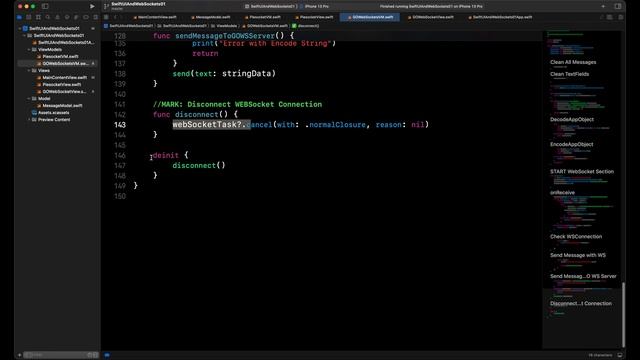Image resolution: width=640 pixels, height=360 pixels.
Task: Click the disconnect() breadcrumb in jump bar
Action: (306, 26)
